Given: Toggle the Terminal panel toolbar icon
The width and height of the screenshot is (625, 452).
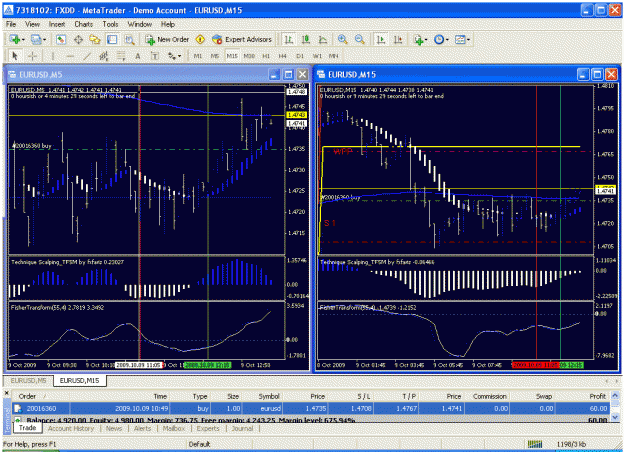Looking at the screenshot, I should [x=112, y=39].
